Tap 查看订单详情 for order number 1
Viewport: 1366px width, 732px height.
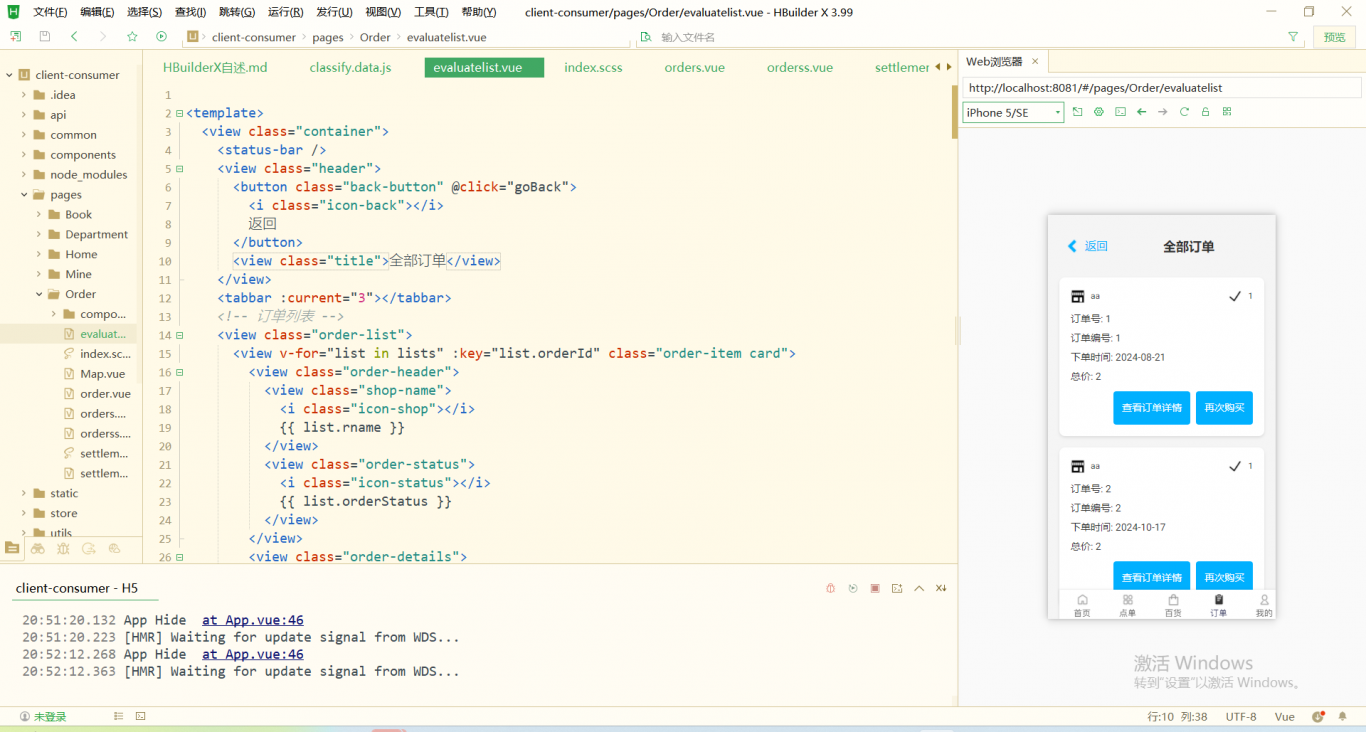1151,408
